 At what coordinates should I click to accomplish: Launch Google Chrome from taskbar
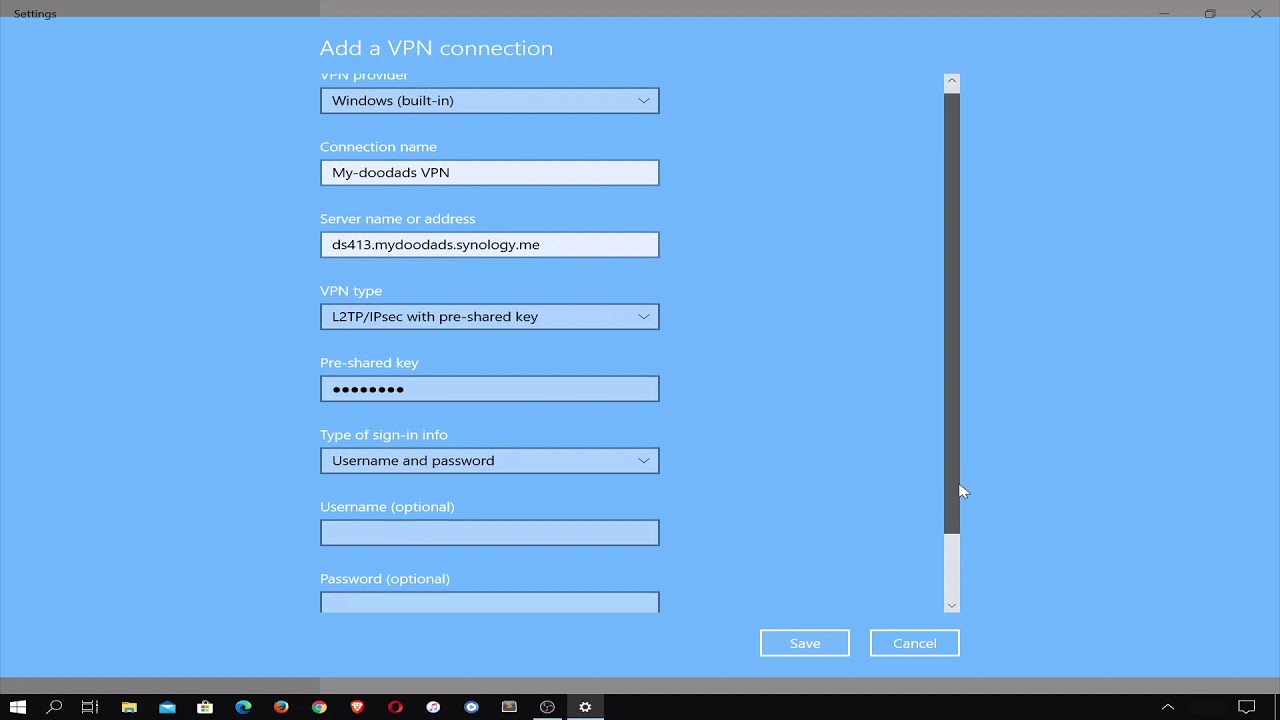click(319, 707)
